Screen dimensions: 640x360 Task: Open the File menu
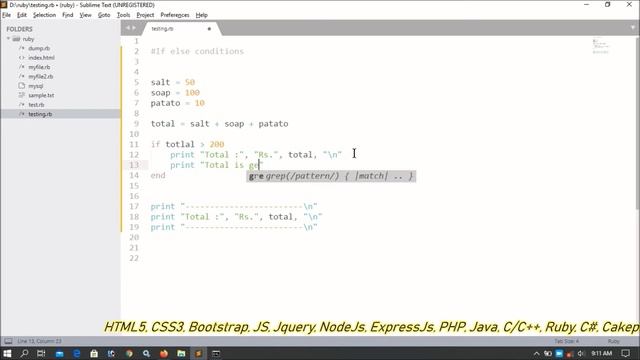pyautogui.click(x=7, y=15)
